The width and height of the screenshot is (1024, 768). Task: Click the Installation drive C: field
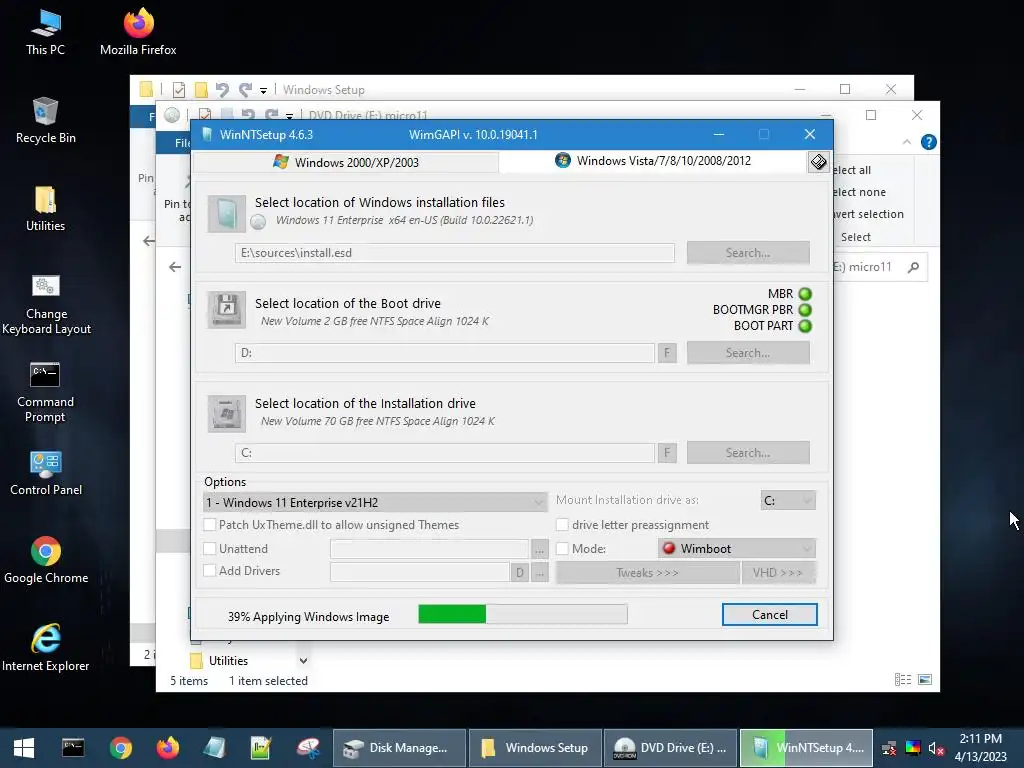coord(445,453)
